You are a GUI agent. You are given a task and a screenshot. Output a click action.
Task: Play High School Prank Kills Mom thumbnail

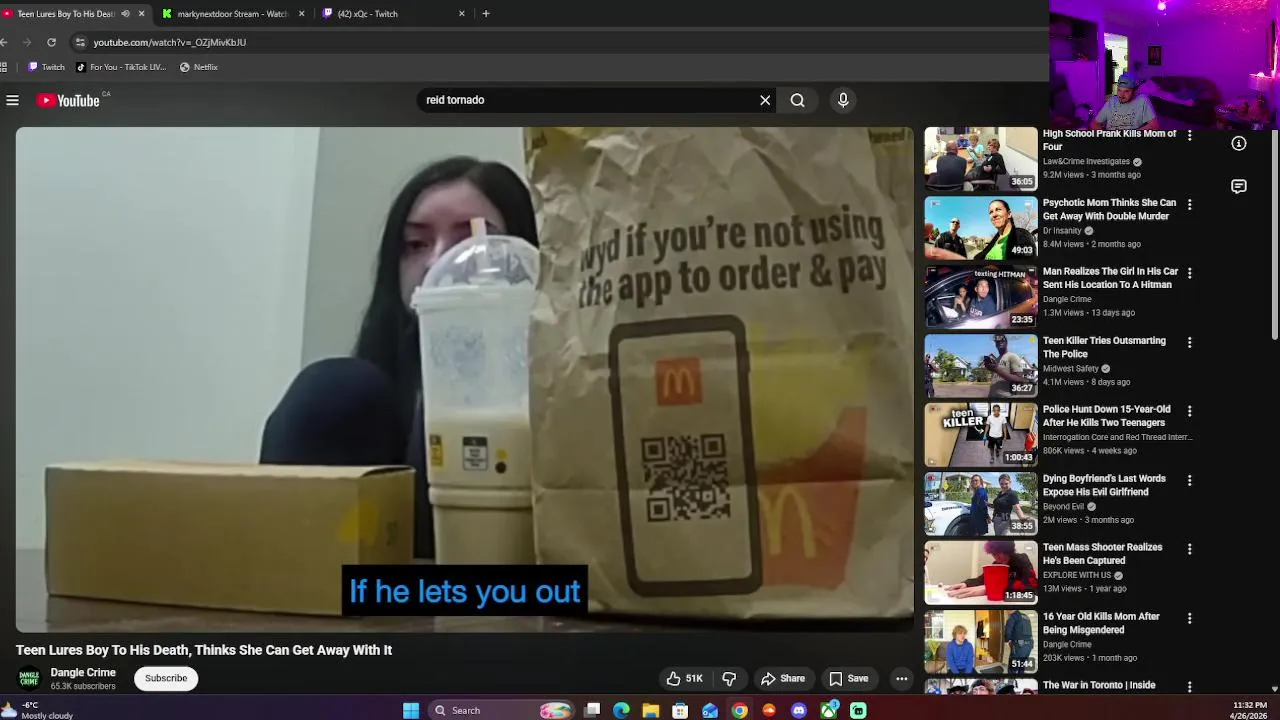click(980, 159)
